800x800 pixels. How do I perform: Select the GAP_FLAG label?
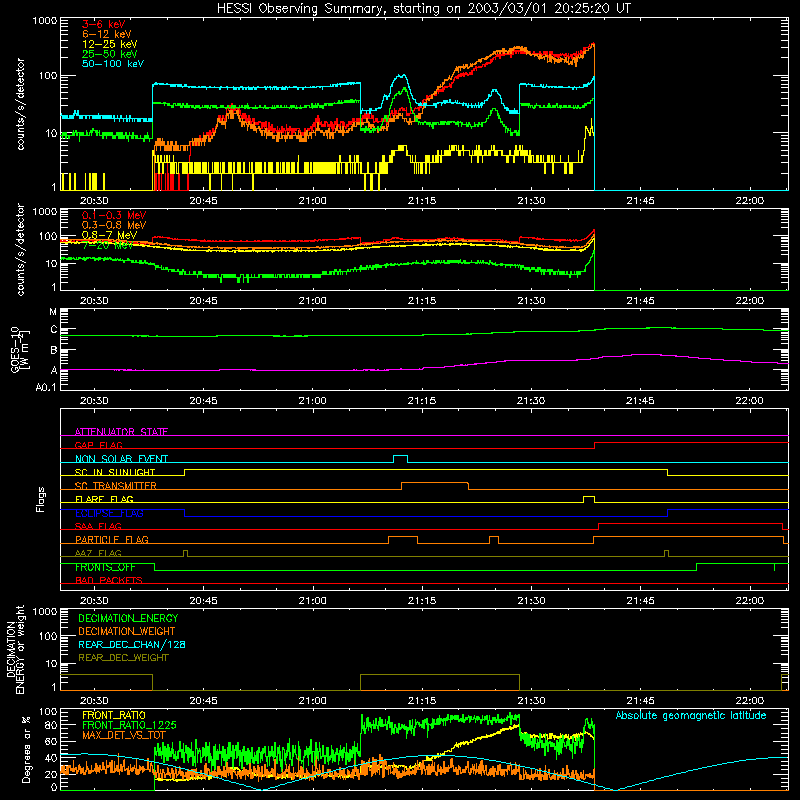98,445
